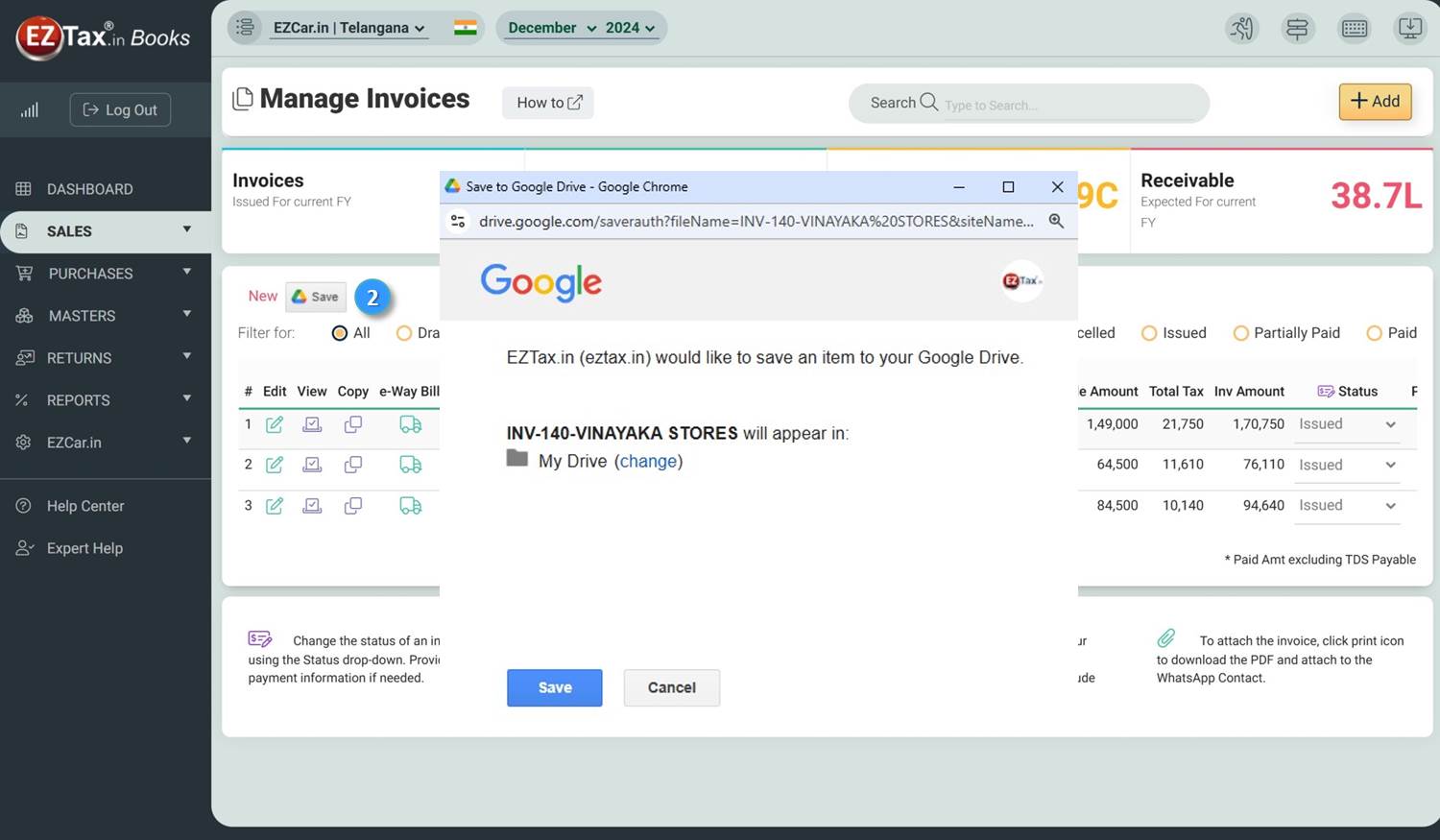Select the Issued filter radio button
Screen dimensions: 1440x840
click(x=1149, y=333)
